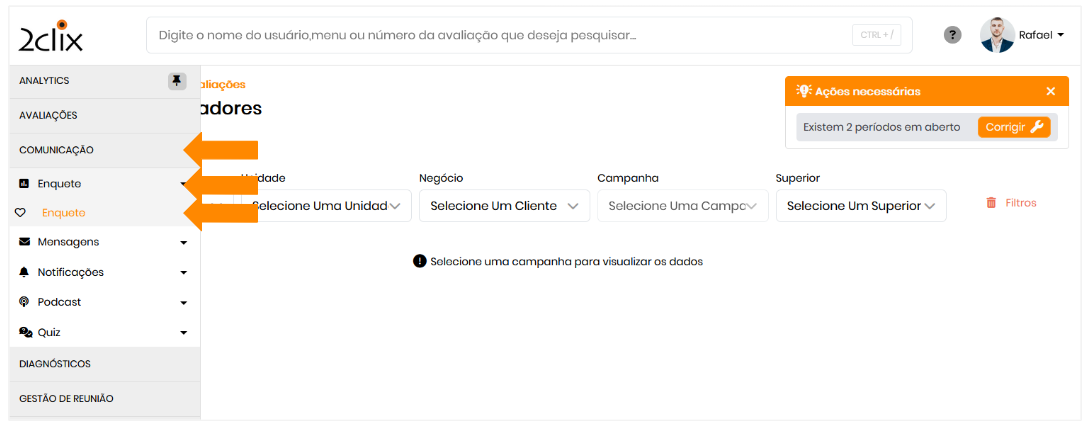Open the Rafael user dropdown arrow

coord(1060,35)
